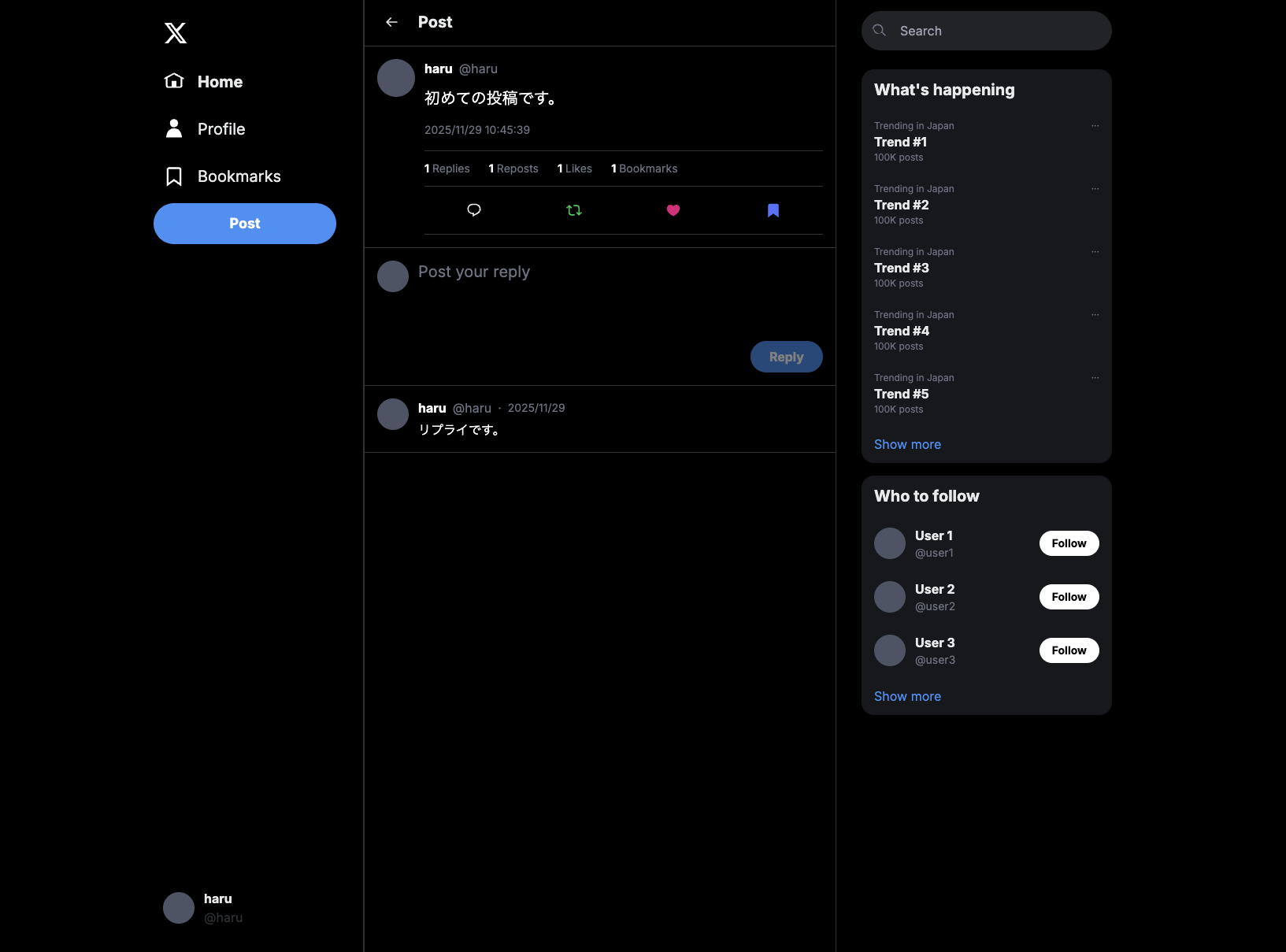Open more options for Trend #5
This screenshot has width=1286, height=952.
(1095, 378)
